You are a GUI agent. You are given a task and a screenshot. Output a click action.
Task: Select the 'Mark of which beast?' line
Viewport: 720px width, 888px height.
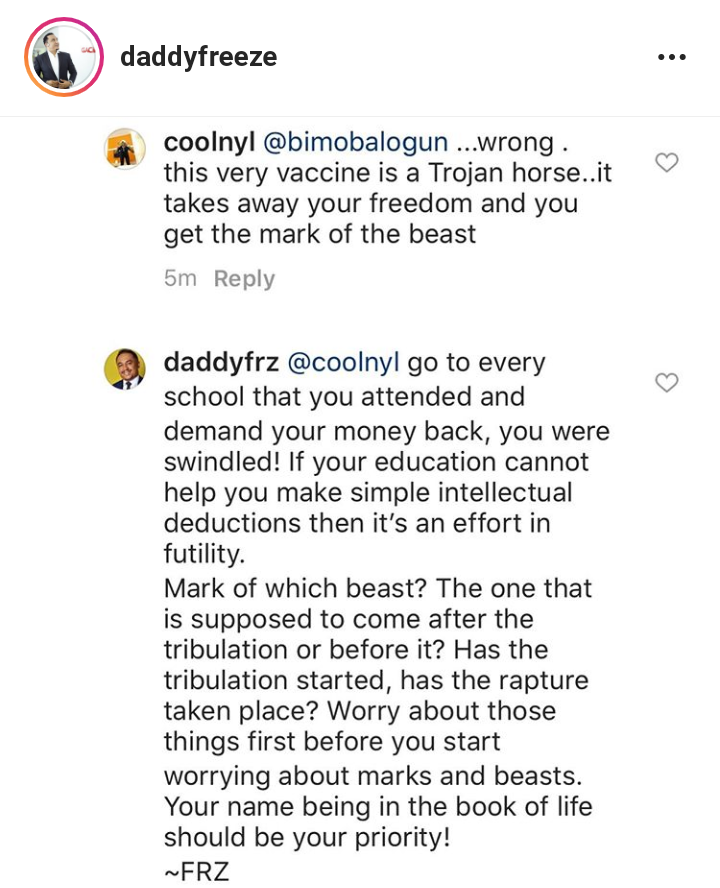click(x=378, y=588)
